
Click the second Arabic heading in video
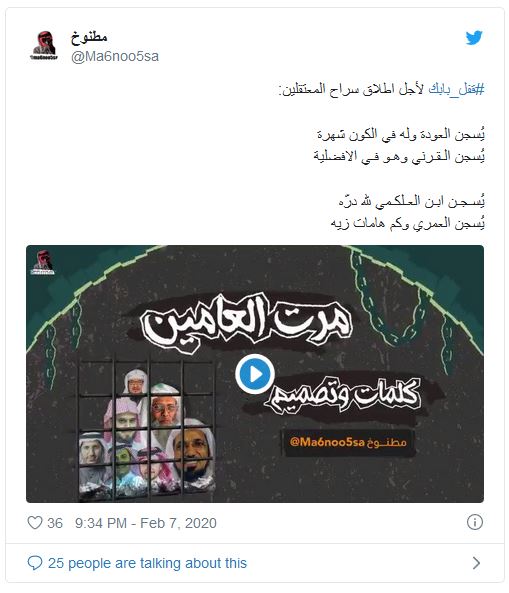coord(343,396)
